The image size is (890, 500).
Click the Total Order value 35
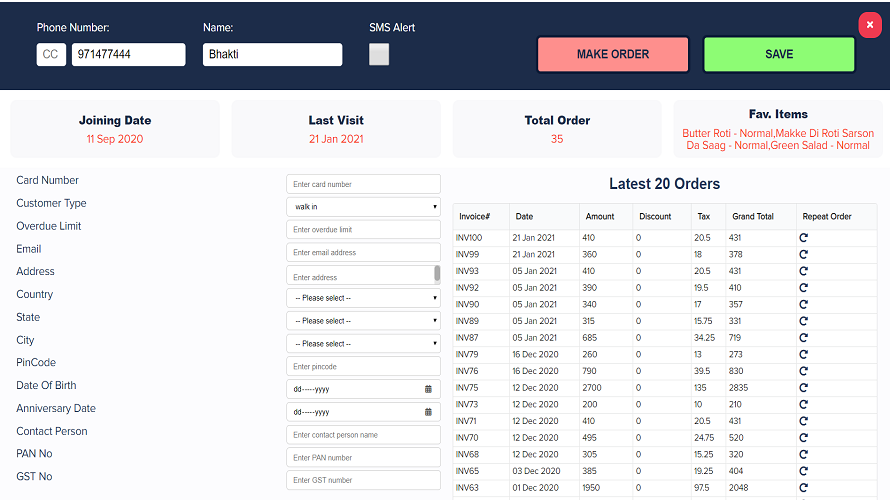click(x=557, y=139)
